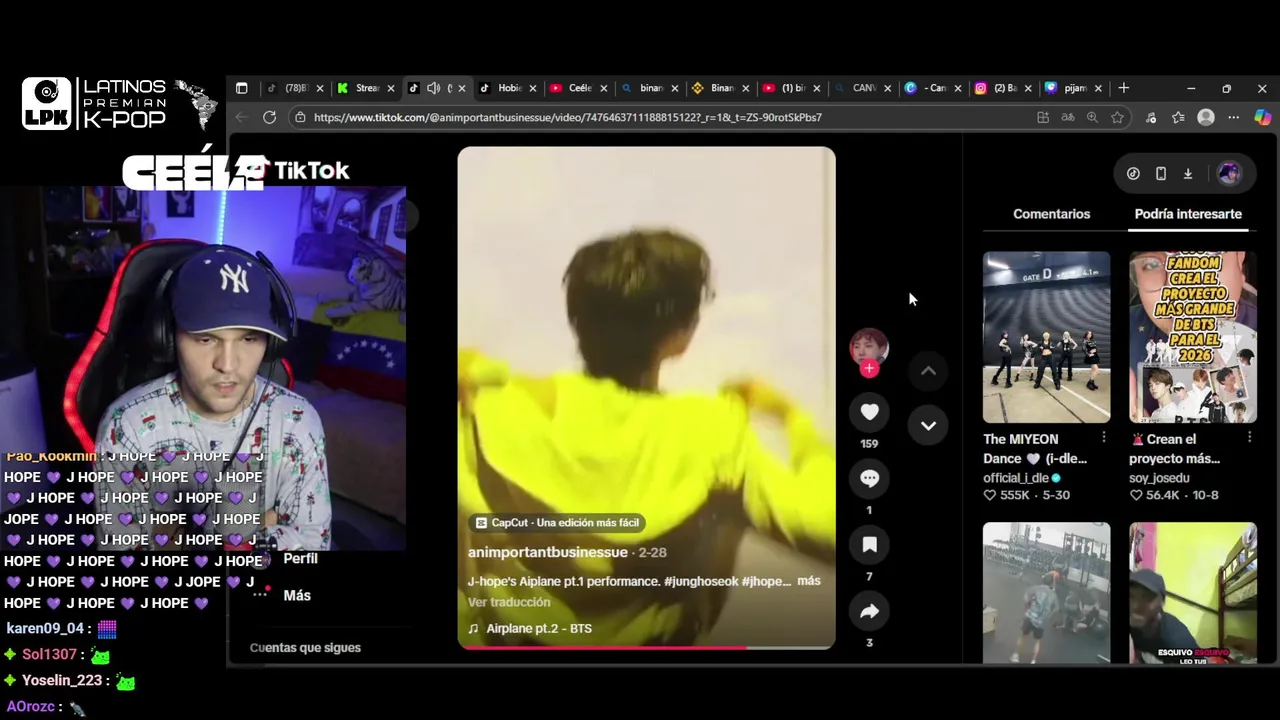Expand the video description with más
The image size is (1280, 720).
tap(809, 581)
